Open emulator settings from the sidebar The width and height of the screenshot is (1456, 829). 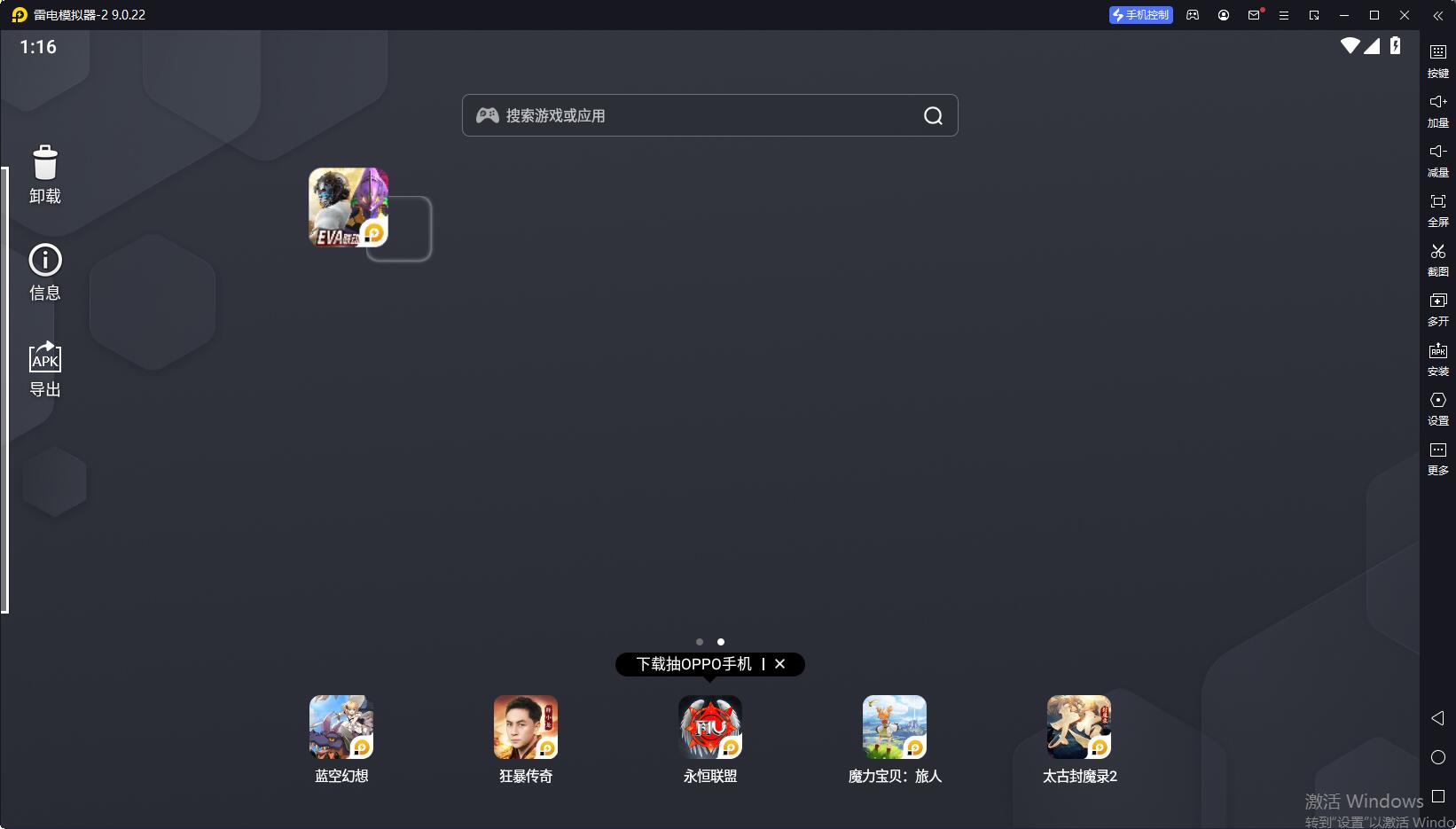pos(1437,401)
